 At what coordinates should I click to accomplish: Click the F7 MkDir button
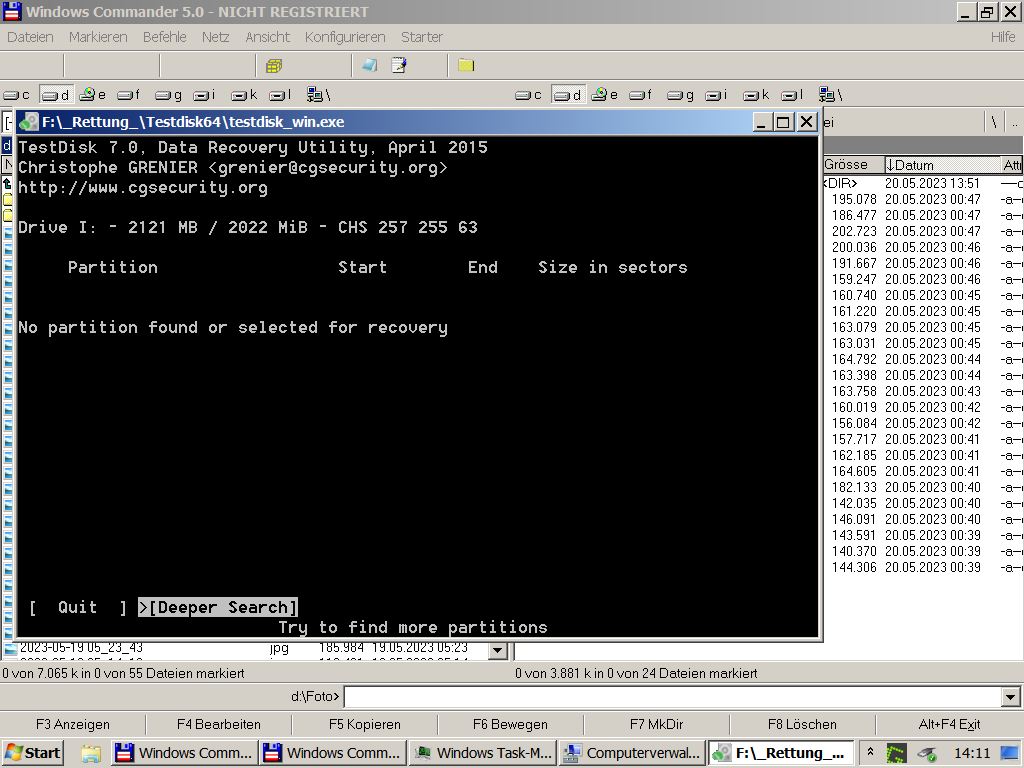click(656, 724)
